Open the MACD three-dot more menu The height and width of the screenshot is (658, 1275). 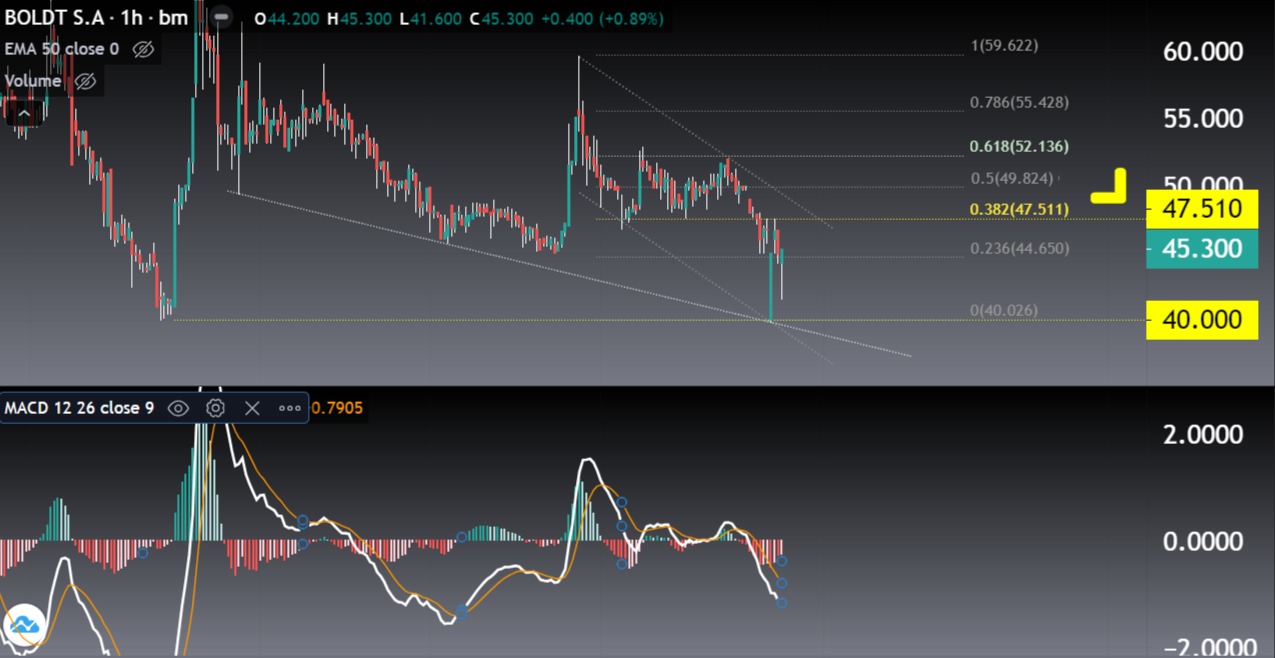(x=290, y=408)
